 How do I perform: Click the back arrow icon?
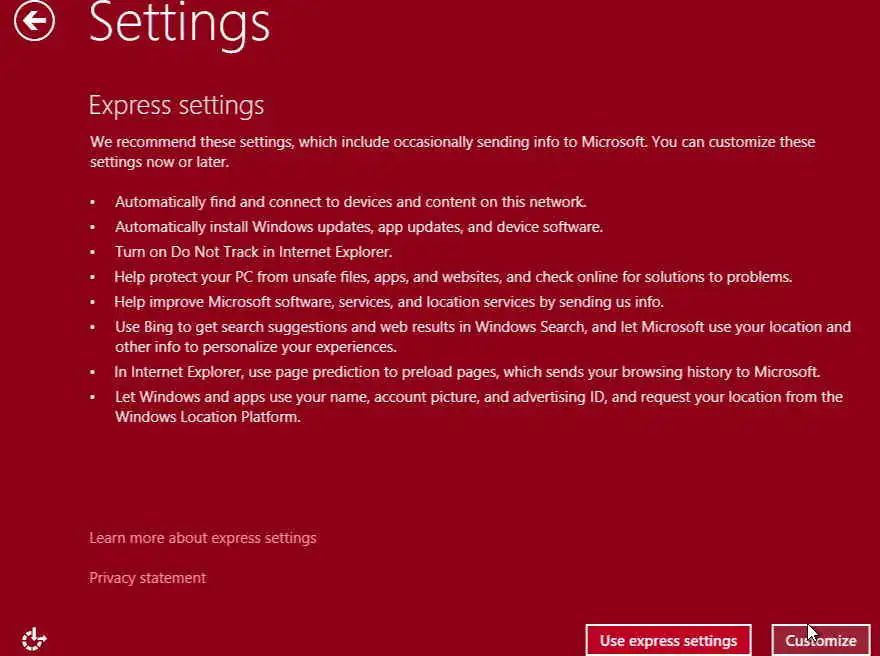35,21
